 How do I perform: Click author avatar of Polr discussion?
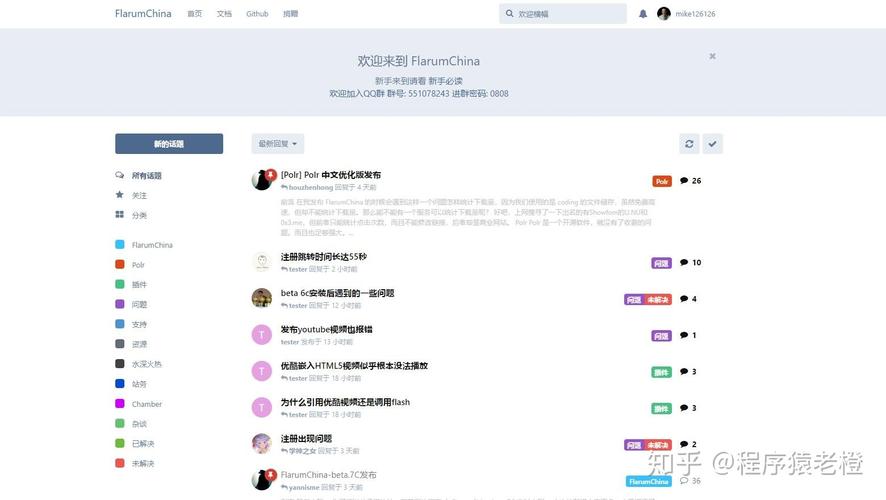pos(262,180)
